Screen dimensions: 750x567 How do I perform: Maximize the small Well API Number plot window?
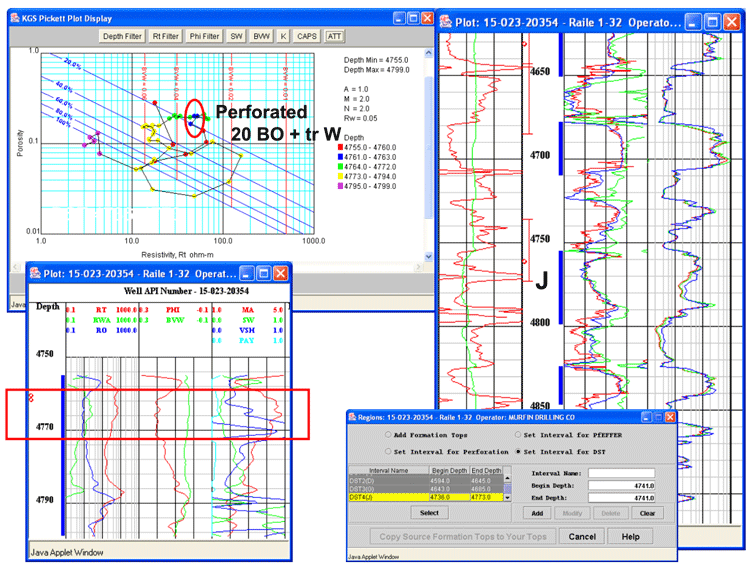pyautogui.click(x=264, y=273)
